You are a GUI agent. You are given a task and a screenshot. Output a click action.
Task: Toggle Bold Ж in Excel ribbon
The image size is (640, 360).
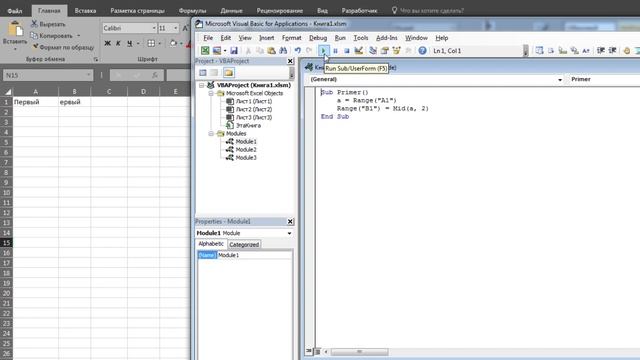tap(107, 43)
